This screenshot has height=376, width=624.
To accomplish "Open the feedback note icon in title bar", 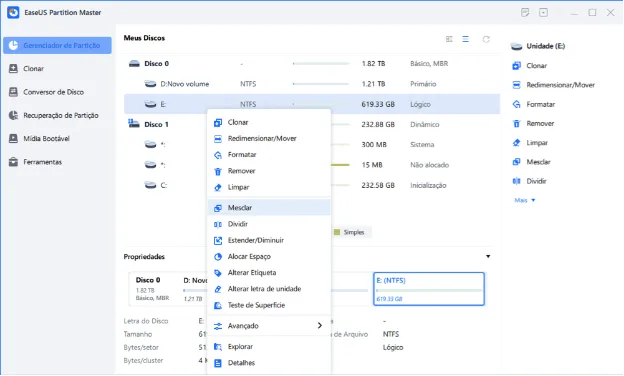I will click(x=525, y=12).
